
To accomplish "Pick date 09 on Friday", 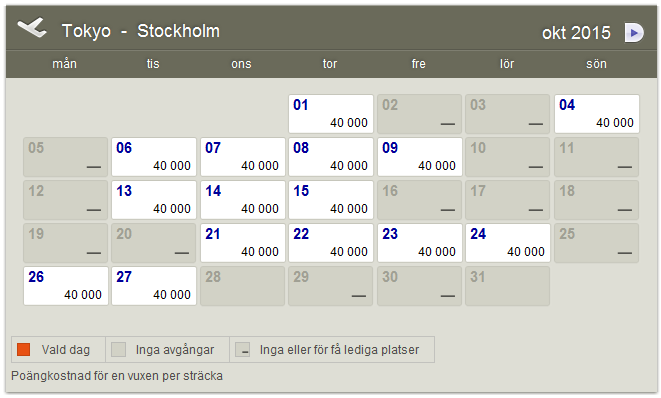I will coord(419,157).
